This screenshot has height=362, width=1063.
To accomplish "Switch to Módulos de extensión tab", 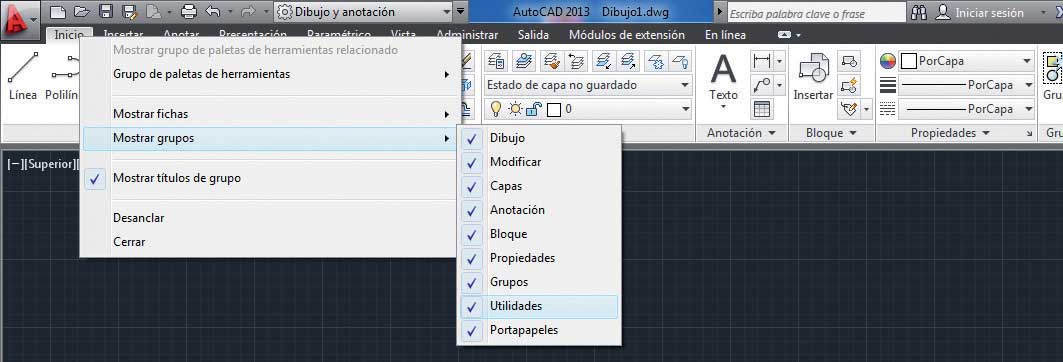I will 627,35.
